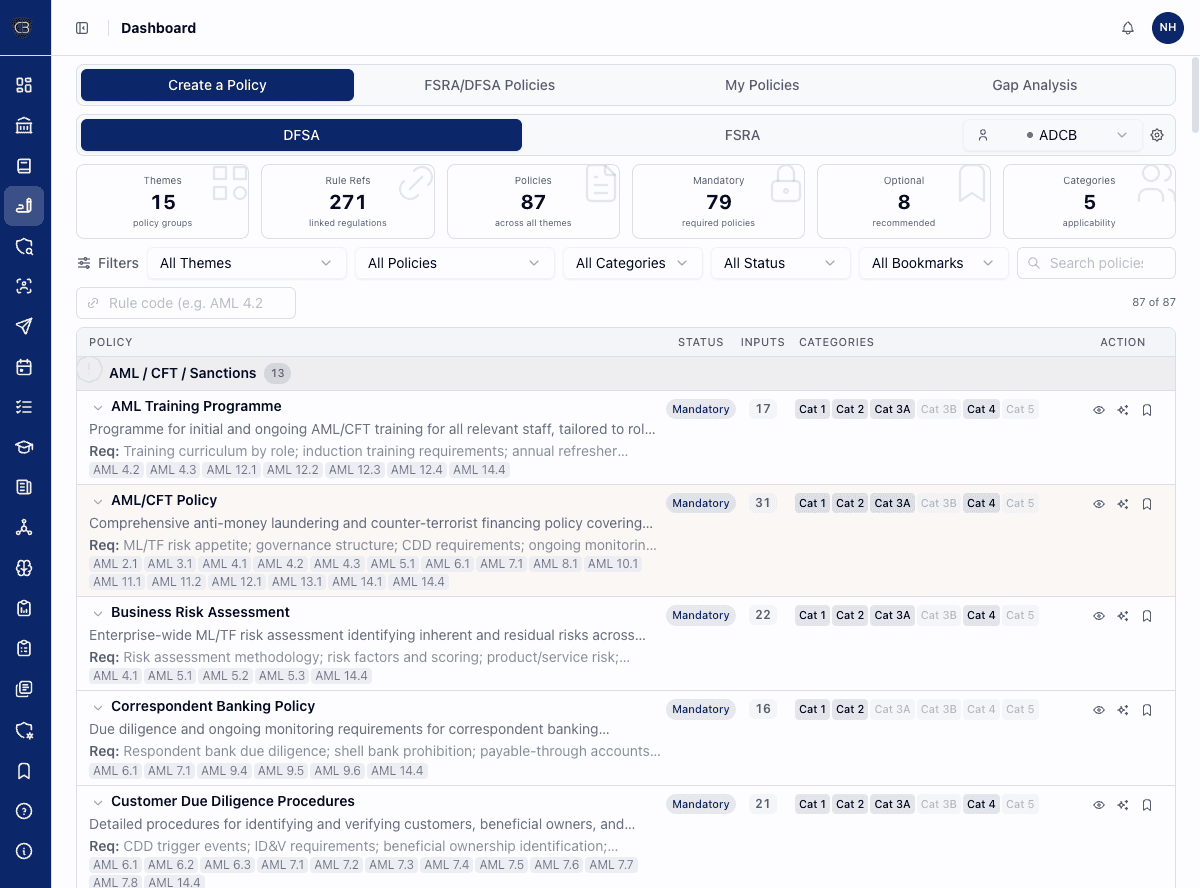Select the checklist icon in the sidebar
1200x888 pixels.
23,406
